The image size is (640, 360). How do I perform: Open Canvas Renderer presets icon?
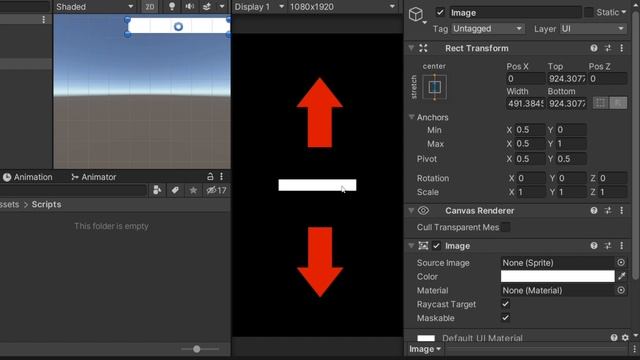click(608, 211)
